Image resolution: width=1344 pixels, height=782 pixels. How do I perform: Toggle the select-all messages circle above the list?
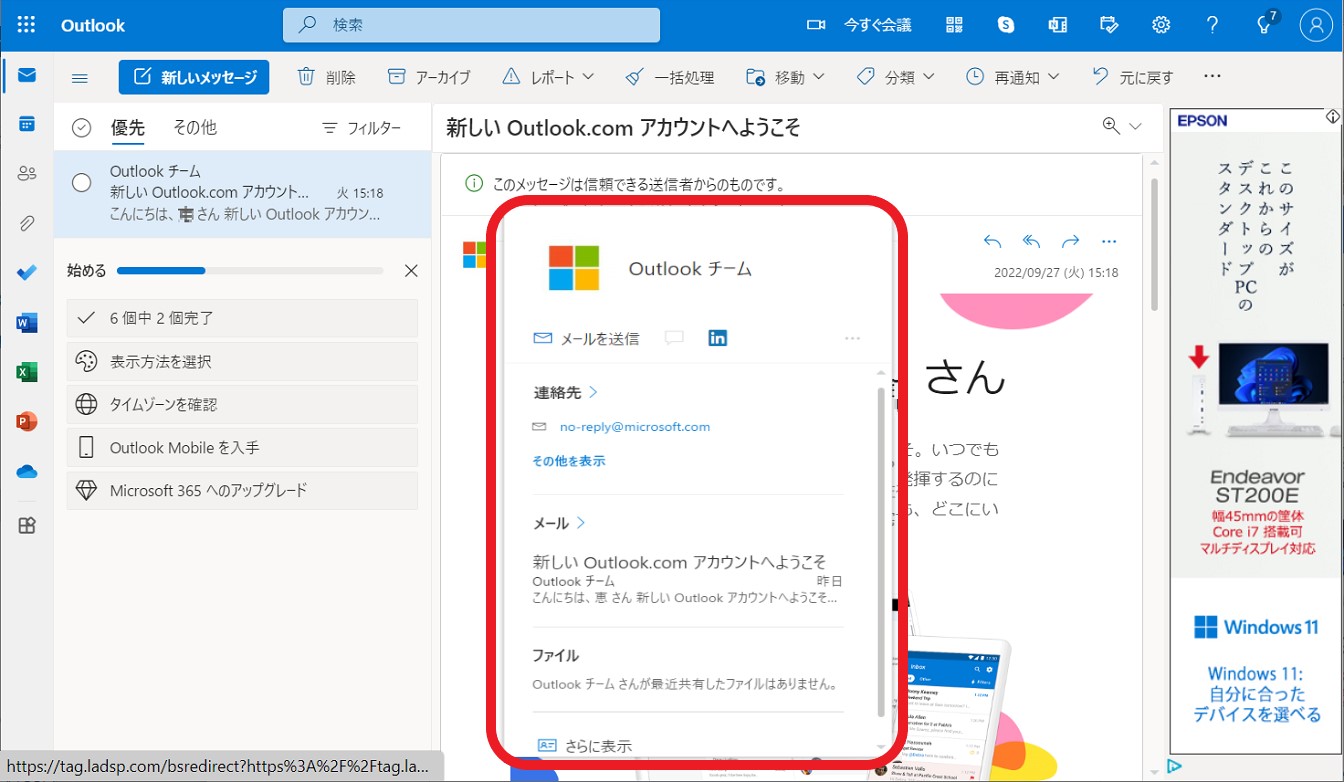pos(80,127)
